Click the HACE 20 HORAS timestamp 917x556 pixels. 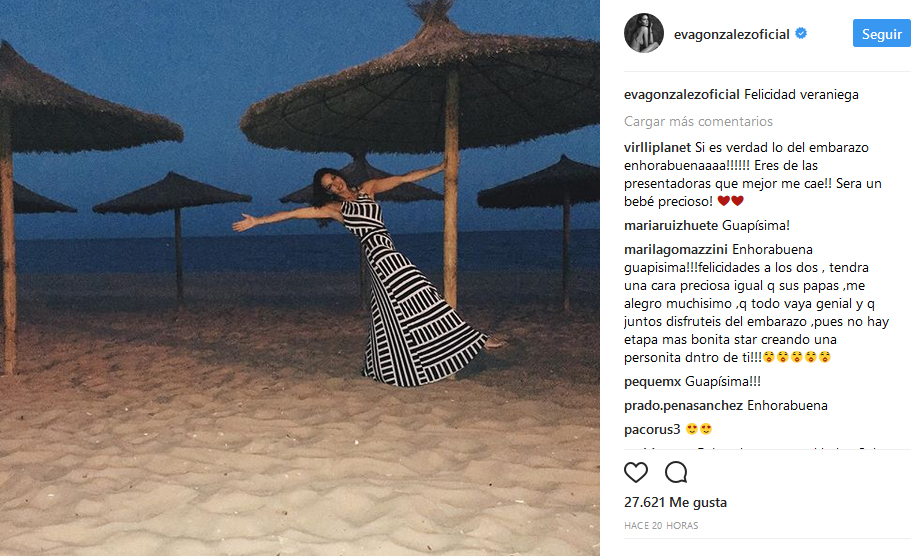click(x=661, y=526)
